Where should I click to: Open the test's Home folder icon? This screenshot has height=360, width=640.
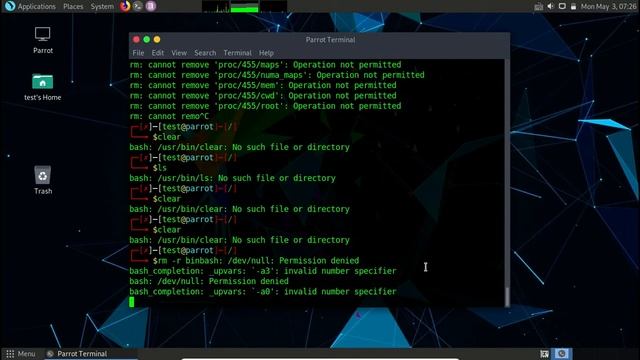pos(42,87)
